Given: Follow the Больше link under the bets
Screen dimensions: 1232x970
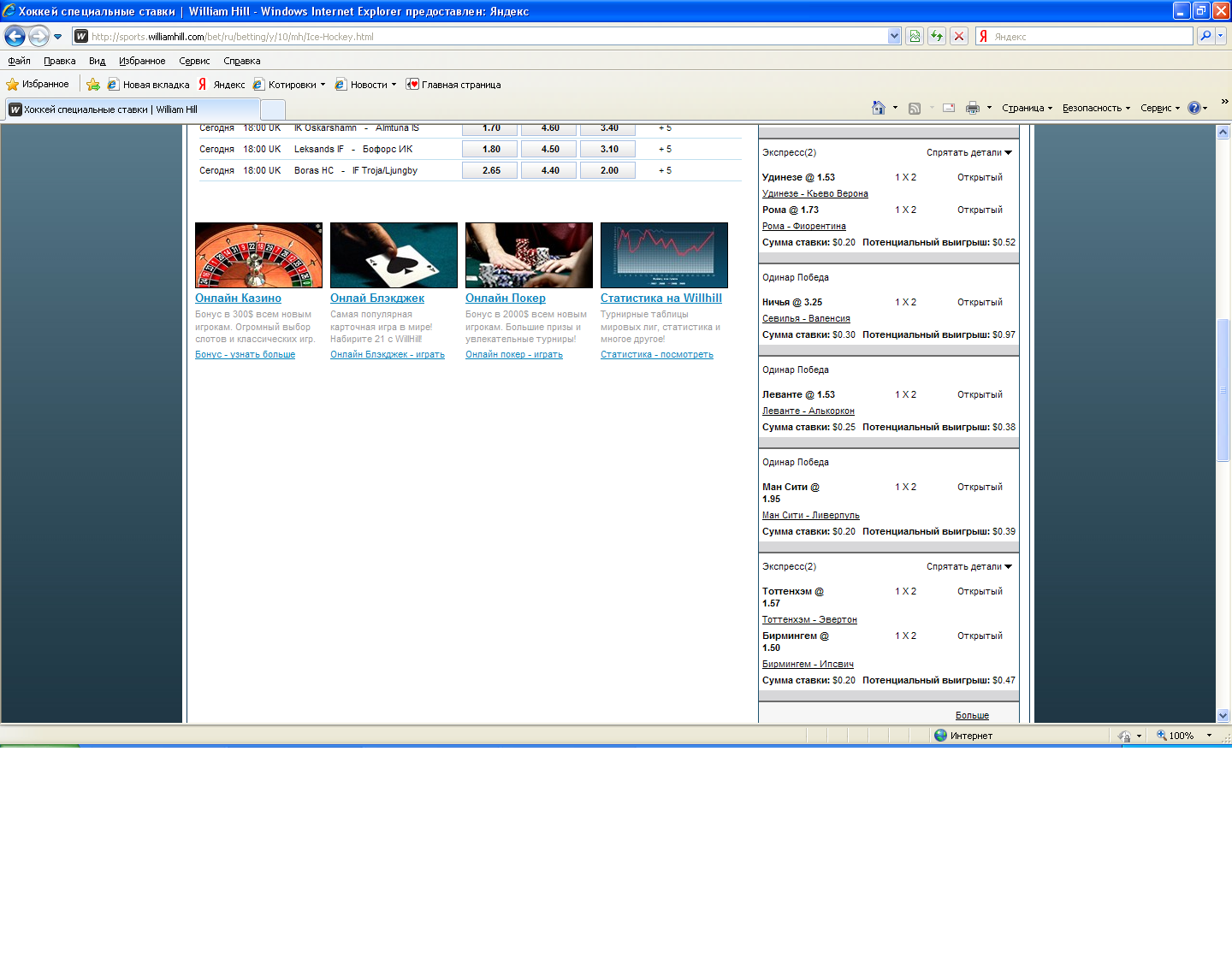Looking at the screenshot, I should 972,715.
